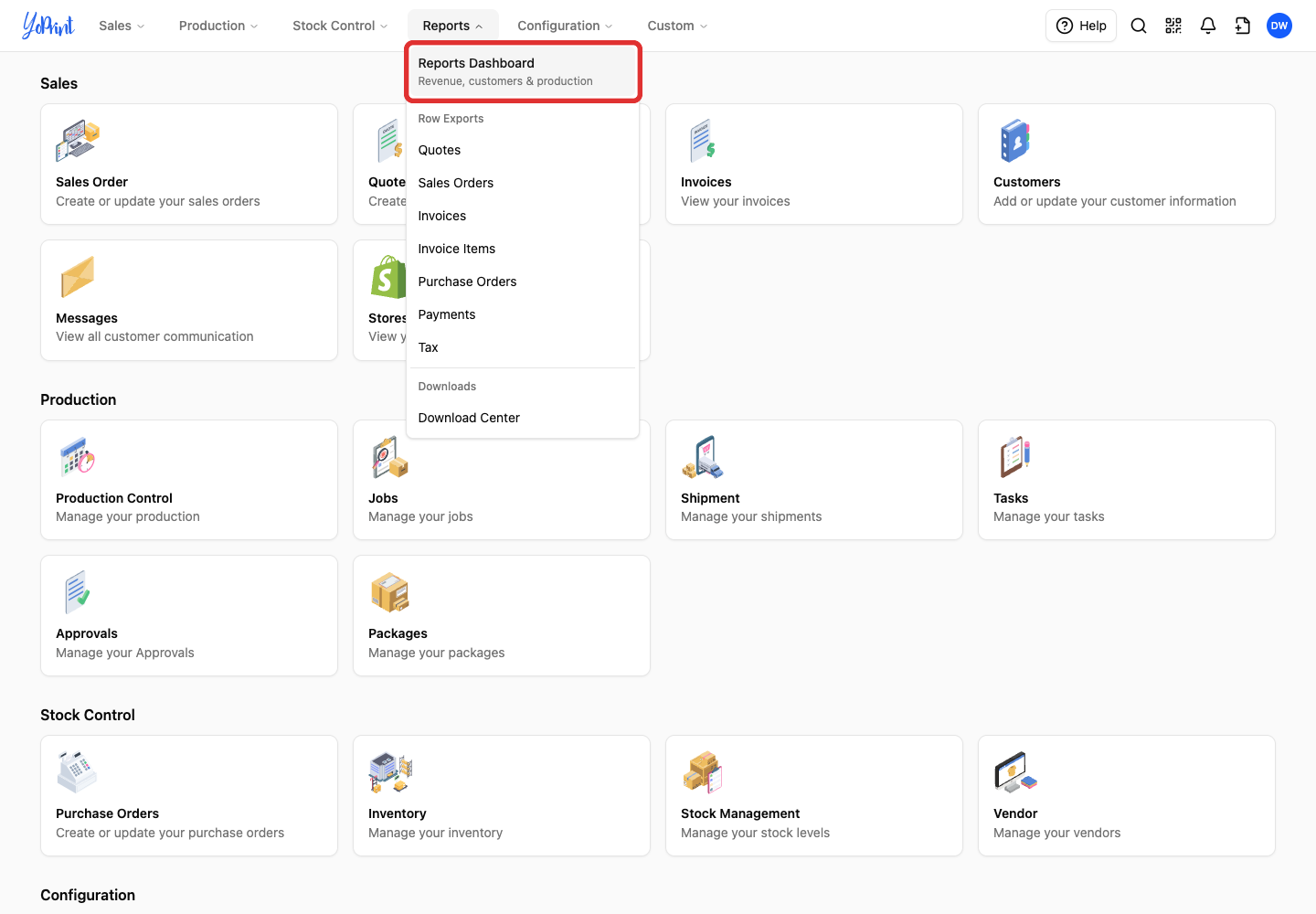Image resolution: width=1316 pixels, height=914 pixels.
Task: Open the Vendor card title
Action: [x=1015, y=813]
